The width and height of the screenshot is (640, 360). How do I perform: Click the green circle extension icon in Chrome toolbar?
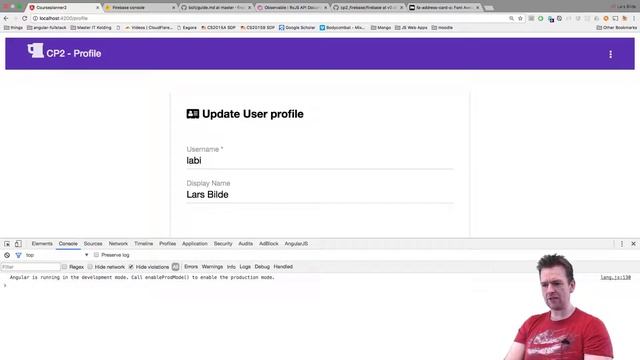coord(540,18)
